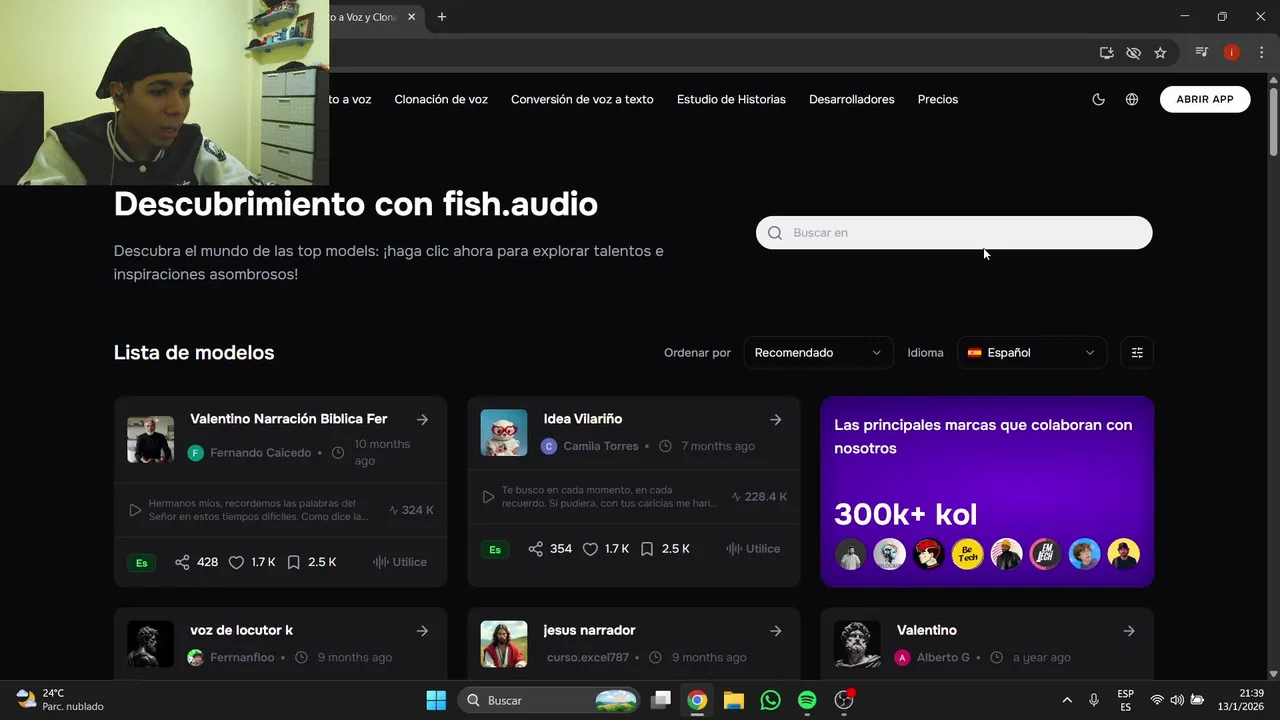Viewport: 1280px width, 720px height.
Task: Click the search magnifier icon
Action: click(x=775, y=233)
